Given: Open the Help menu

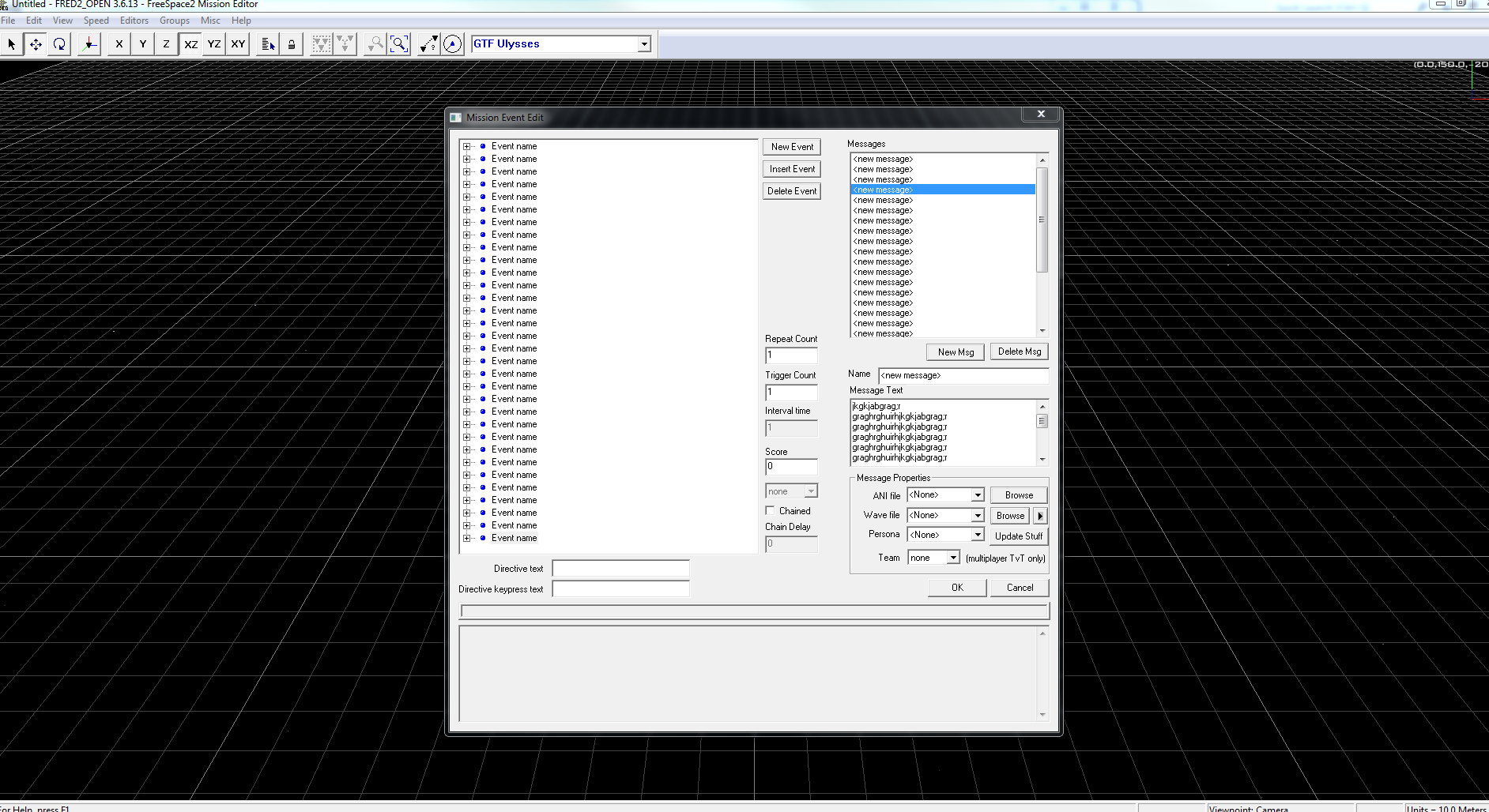Looking at the screenshot, I should click(241, 21).
